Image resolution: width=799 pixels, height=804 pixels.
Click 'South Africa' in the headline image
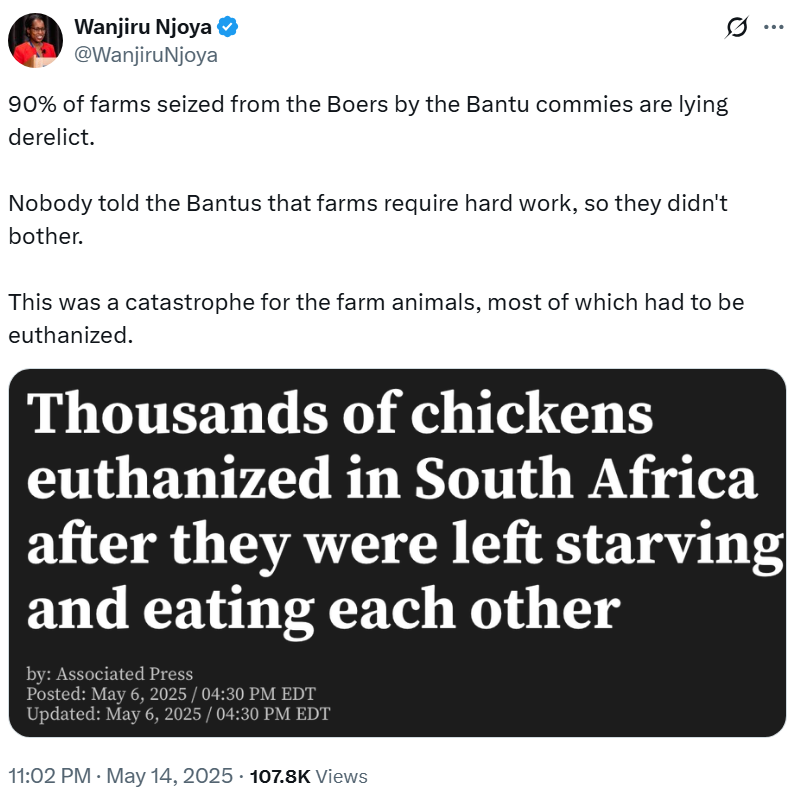point(585,482)
